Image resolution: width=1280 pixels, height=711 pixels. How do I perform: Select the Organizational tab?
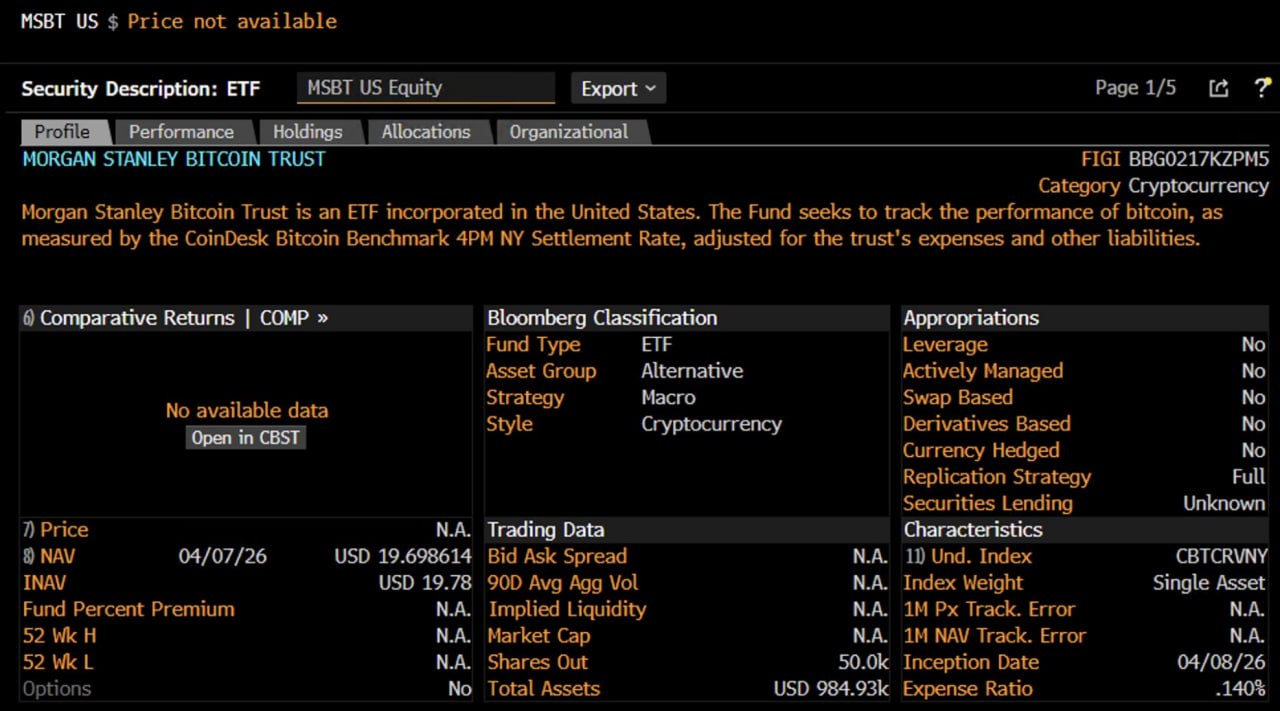click(568, 132)
